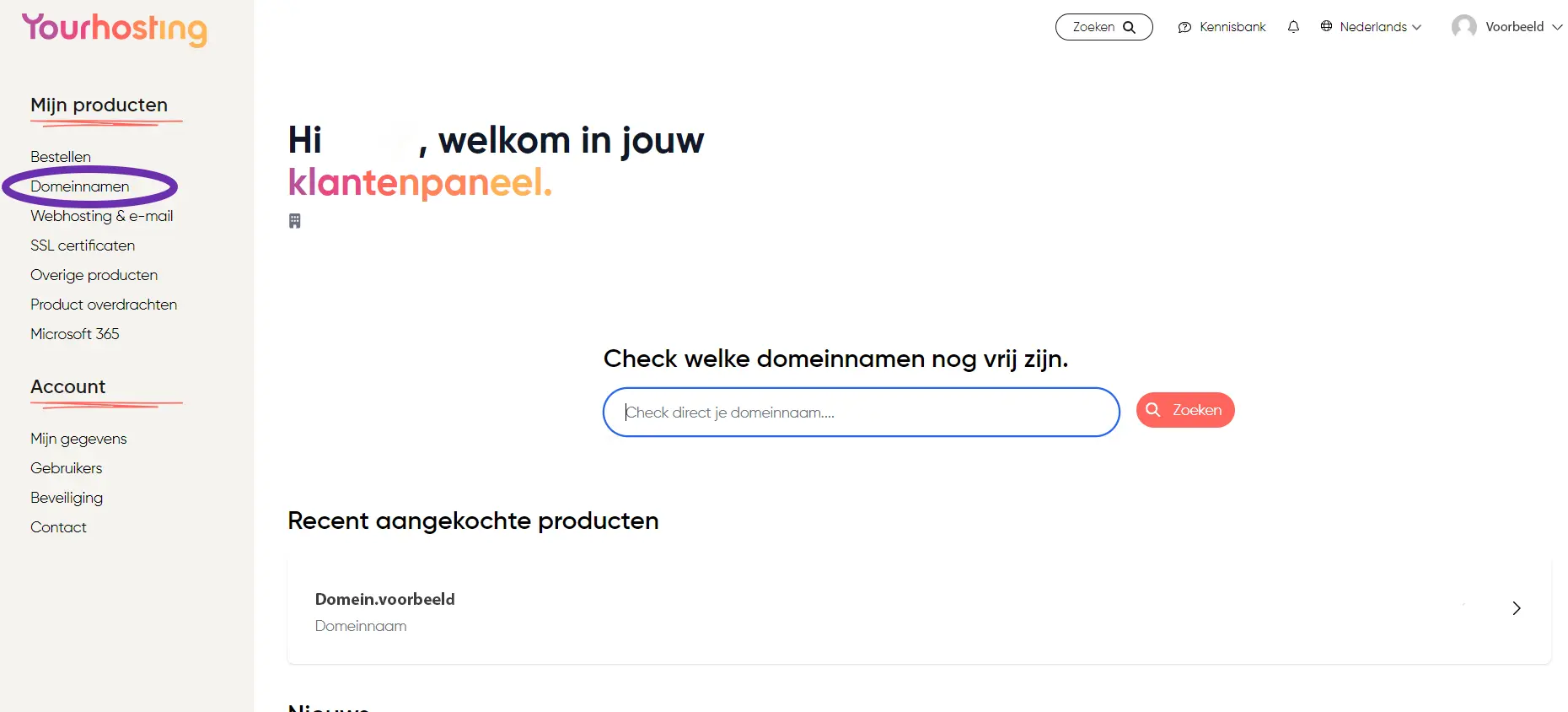The width and height of the screenshot is (1568, 712).
Task: Navigate to Beveiliging settings
Action: (x=67, y=498)
